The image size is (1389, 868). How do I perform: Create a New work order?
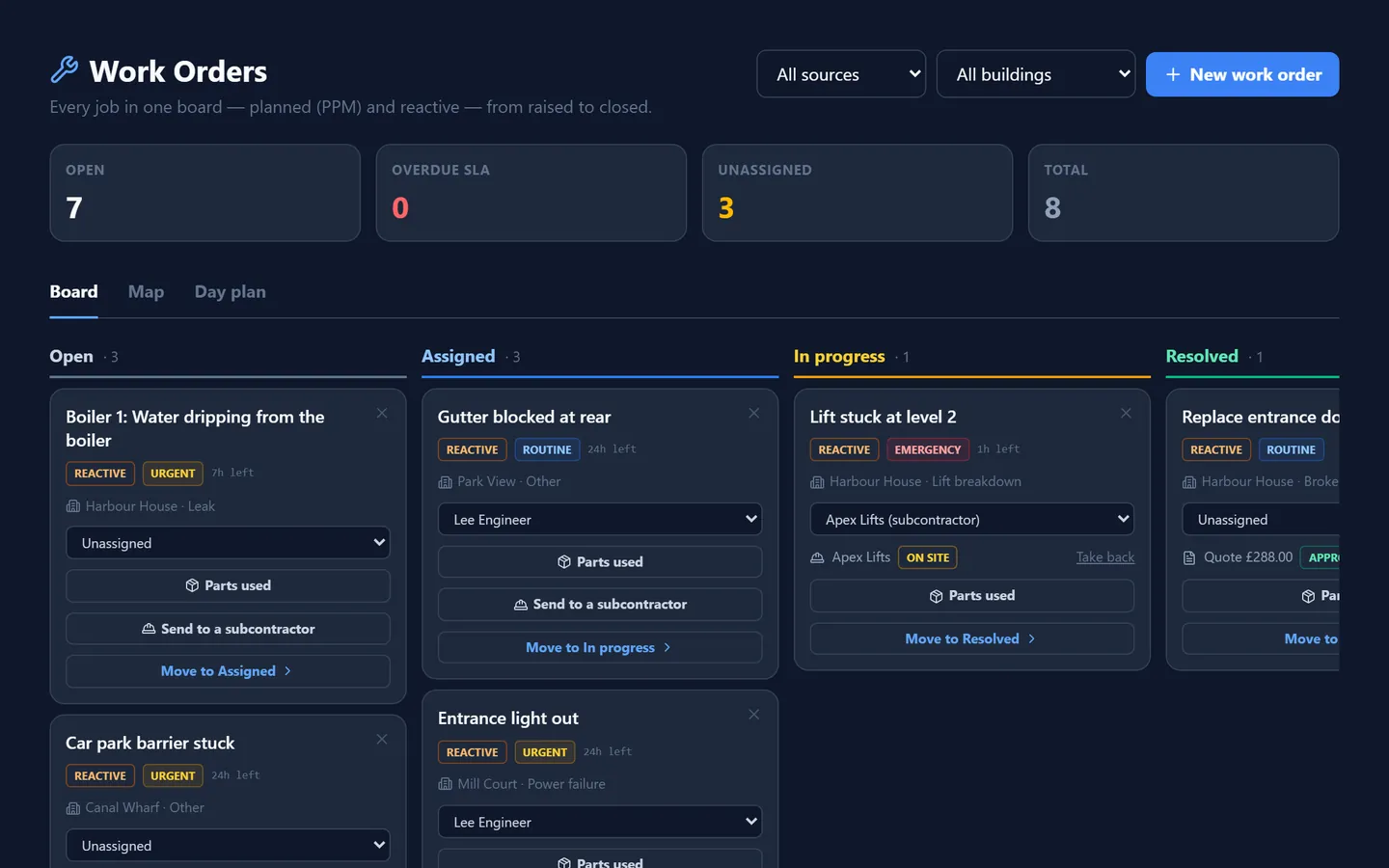point(1242,74)
